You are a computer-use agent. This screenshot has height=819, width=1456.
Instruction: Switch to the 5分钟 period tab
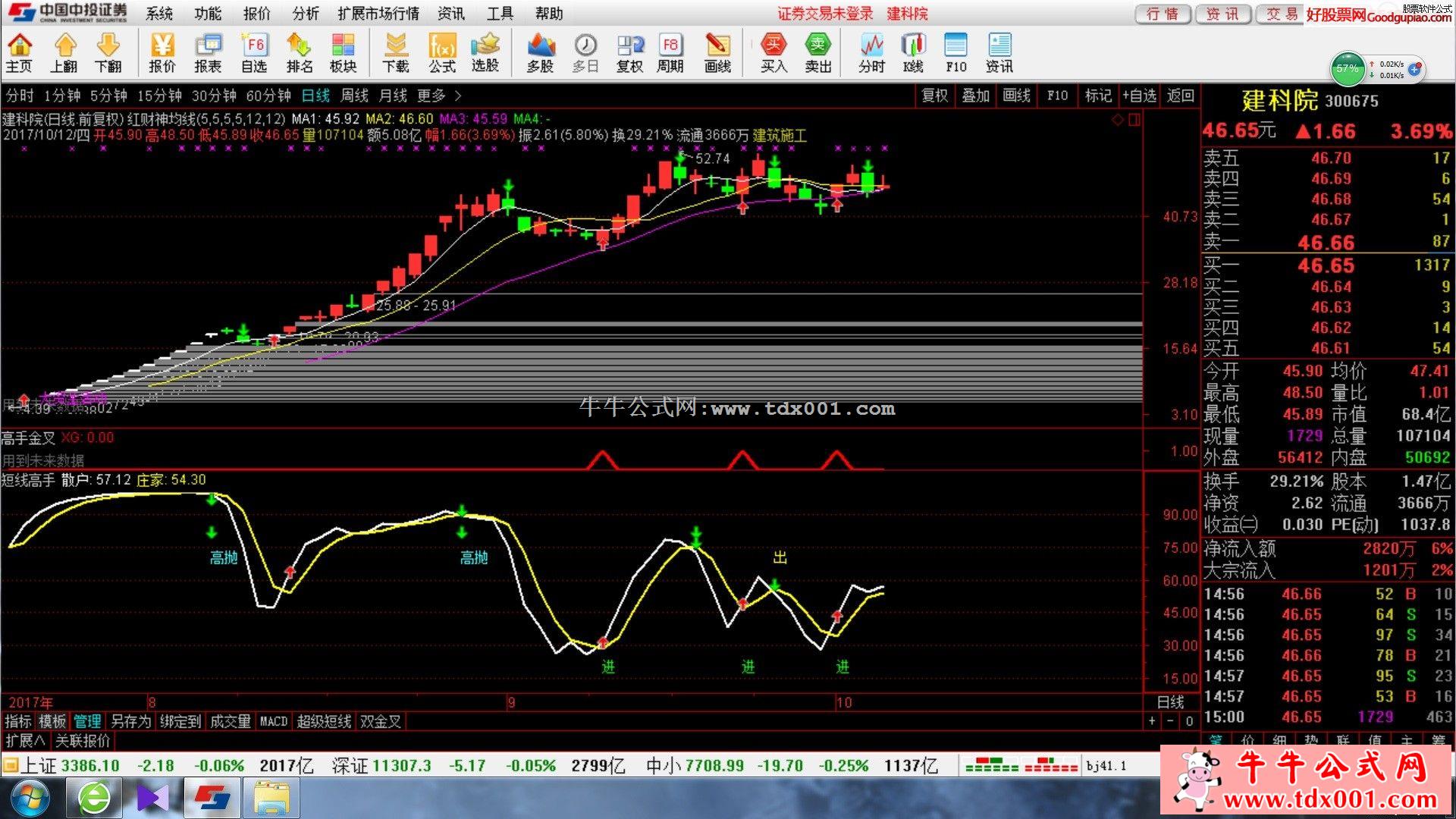[108, 96]
